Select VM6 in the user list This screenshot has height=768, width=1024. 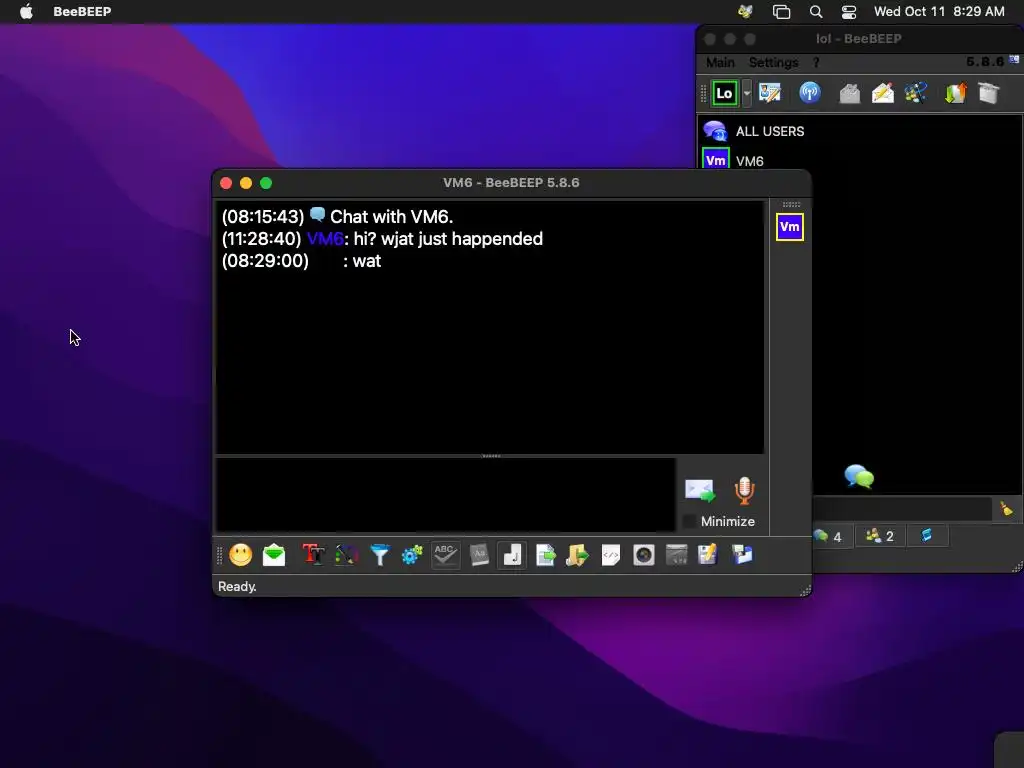859,160
